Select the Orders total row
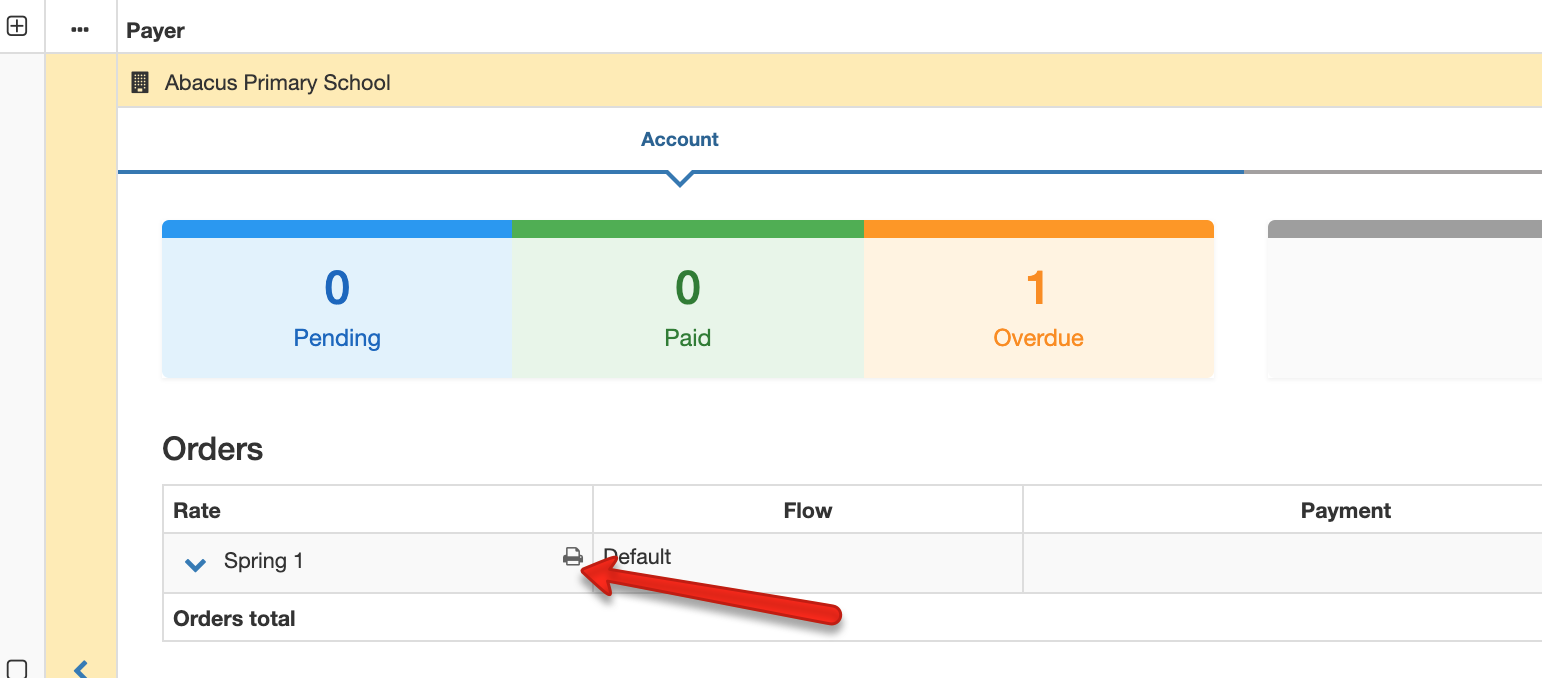 [x=234, y=618]
